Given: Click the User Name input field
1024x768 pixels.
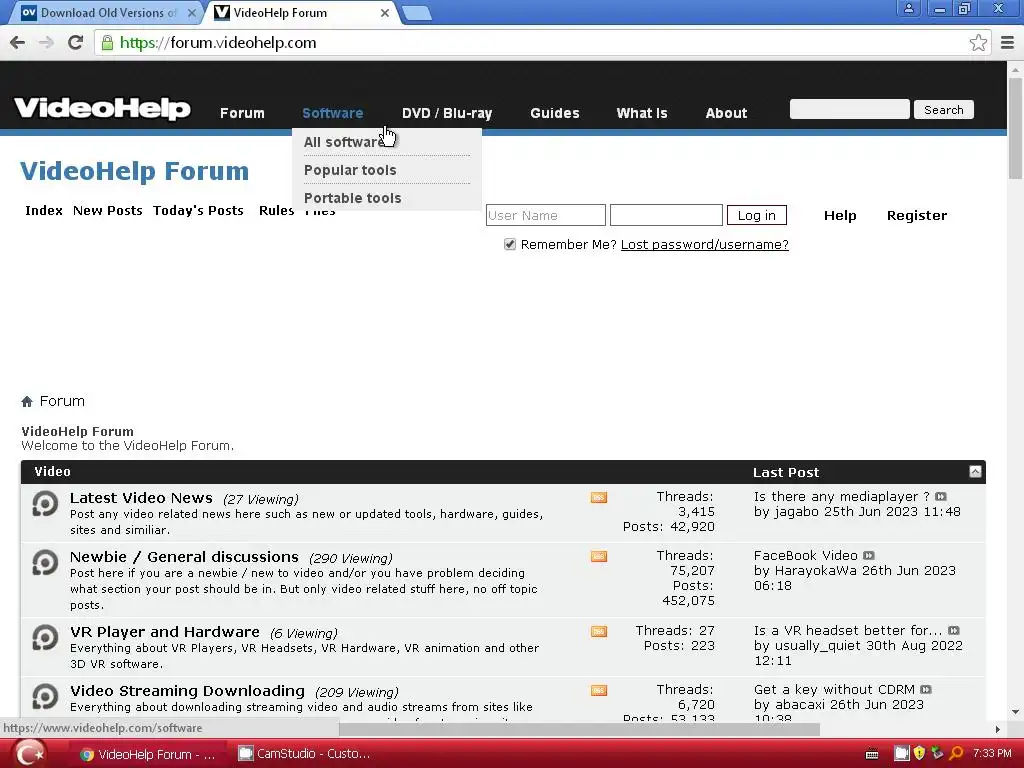Looking at the screenshot, I should tap(545, 216).
